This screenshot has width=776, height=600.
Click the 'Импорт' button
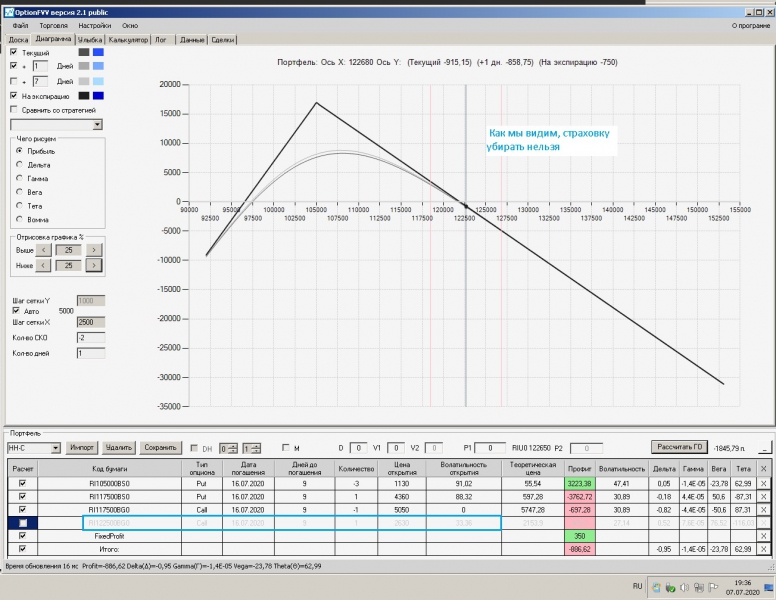click(82, 448)
